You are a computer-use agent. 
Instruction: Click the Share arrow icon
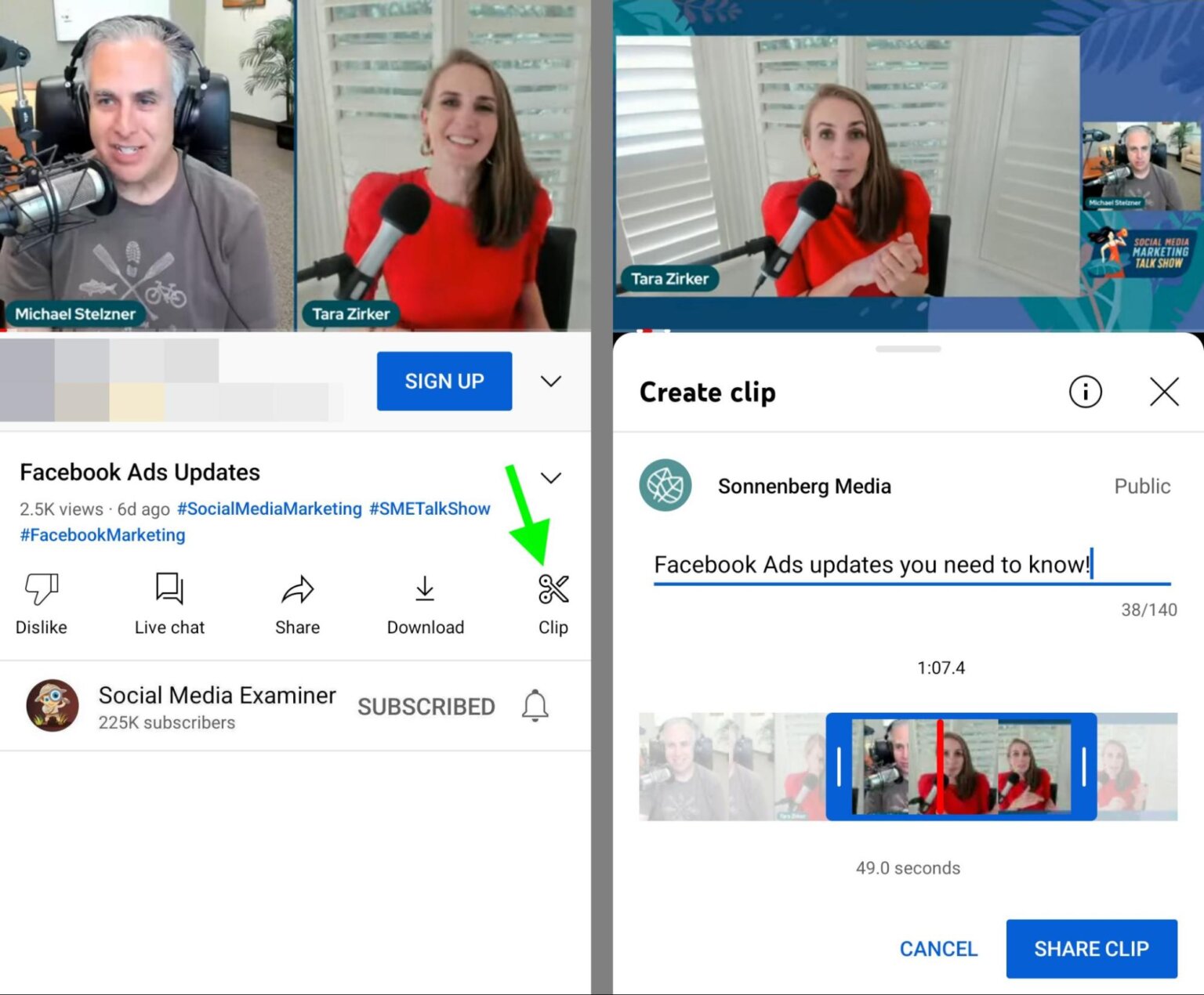click(x=297, y=588)
